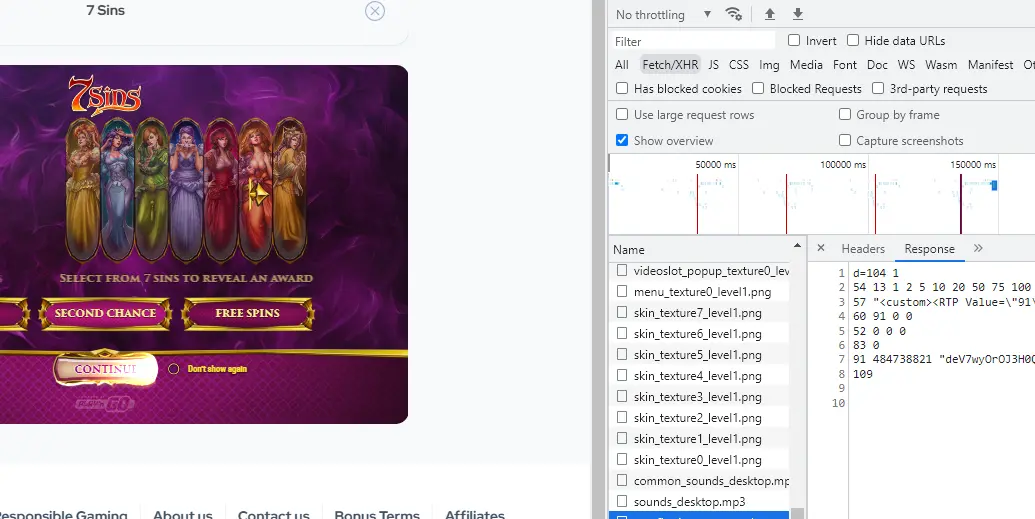
Task: Click the menu_texture0_level1.png file icon
Action: pos(622,291)
